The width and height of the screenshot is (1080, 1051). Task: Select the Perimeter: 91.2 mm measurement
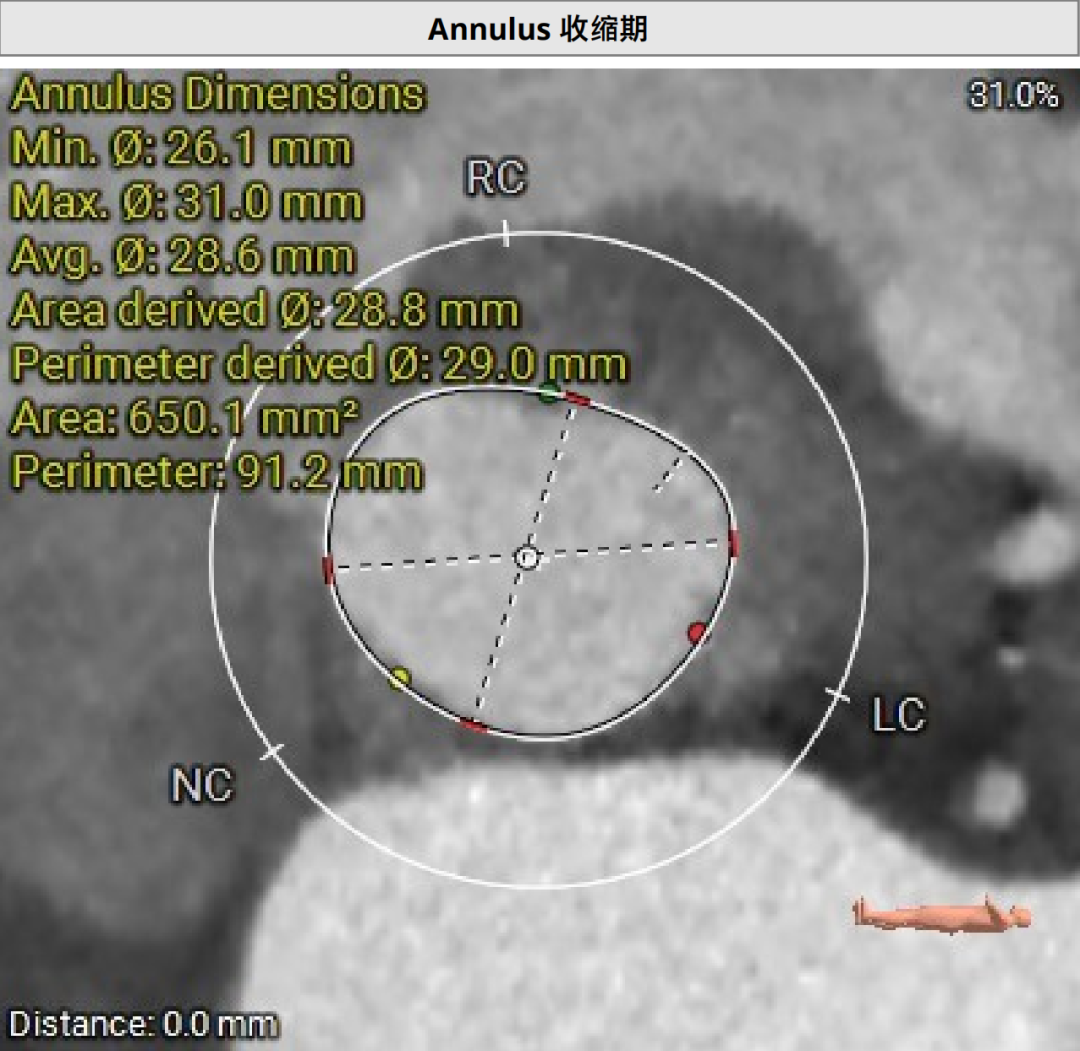216,472
